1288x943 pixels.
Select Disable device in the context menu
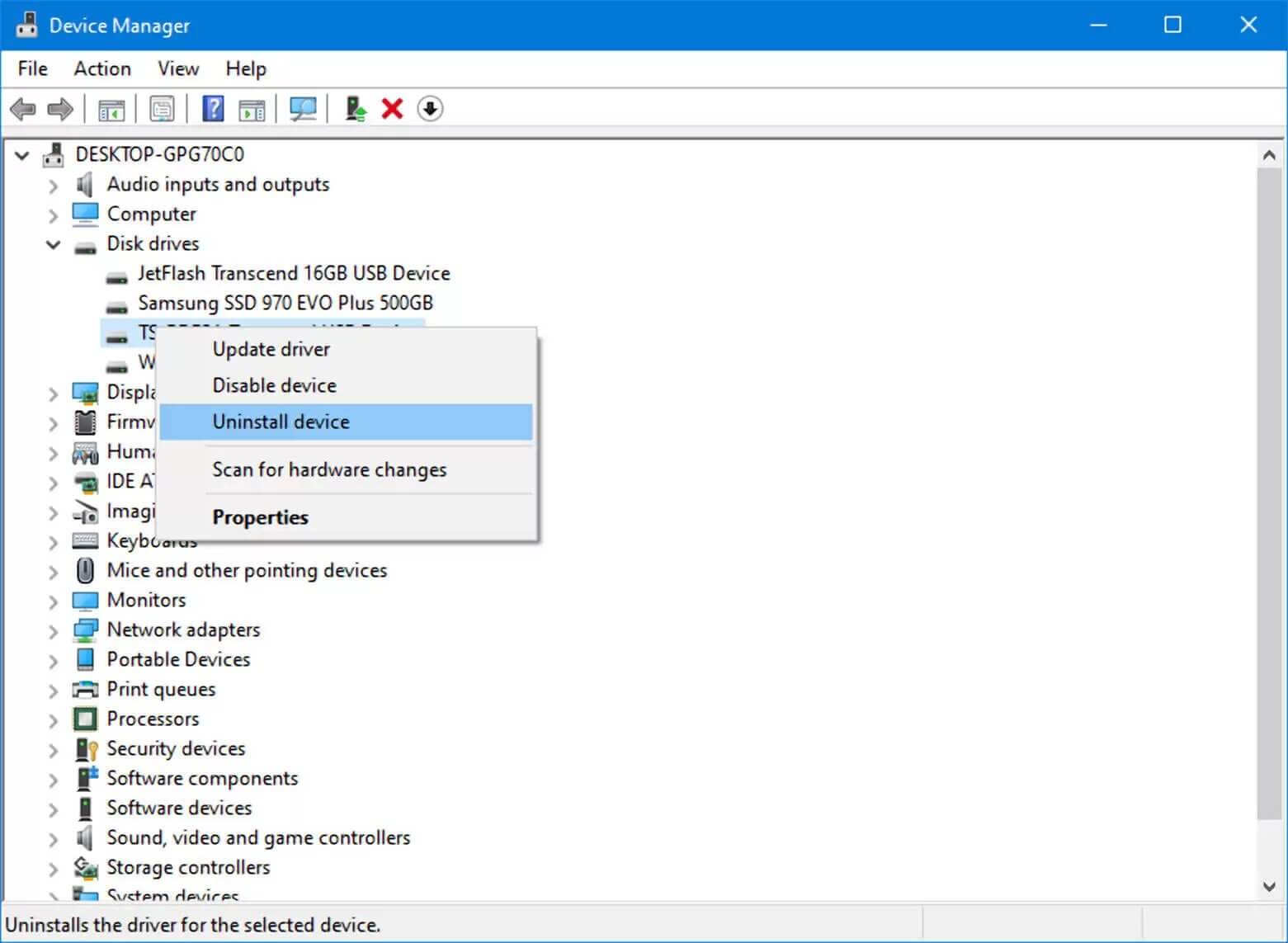click(x=273, y=385)
